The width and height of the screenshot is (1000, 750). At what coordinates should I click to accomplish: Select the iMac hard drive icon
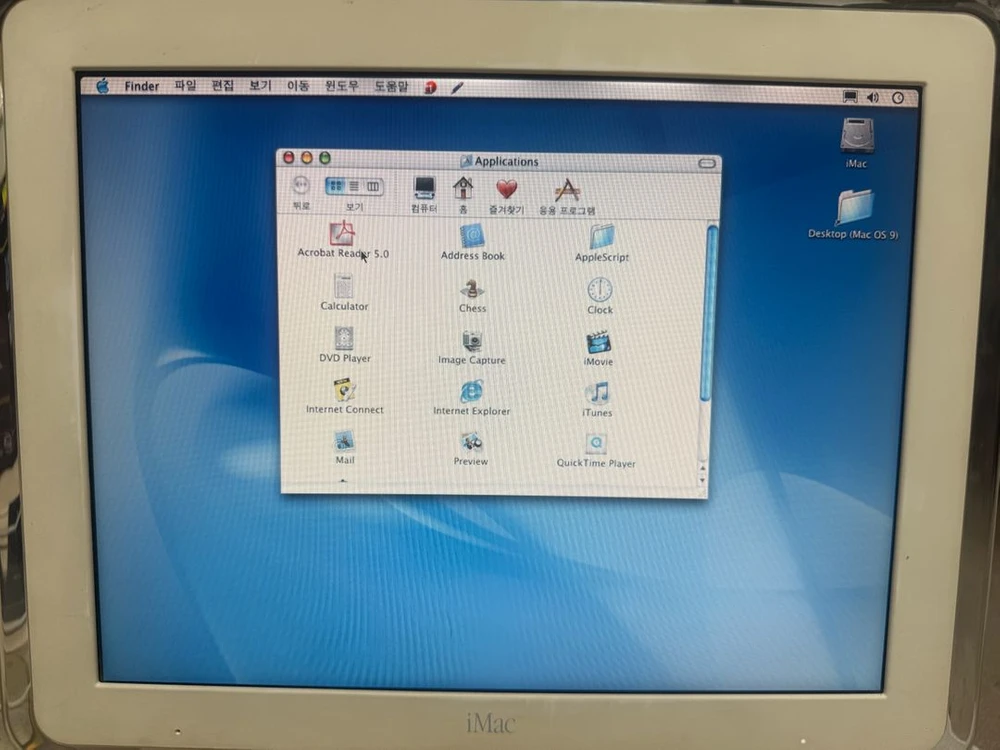857,136
